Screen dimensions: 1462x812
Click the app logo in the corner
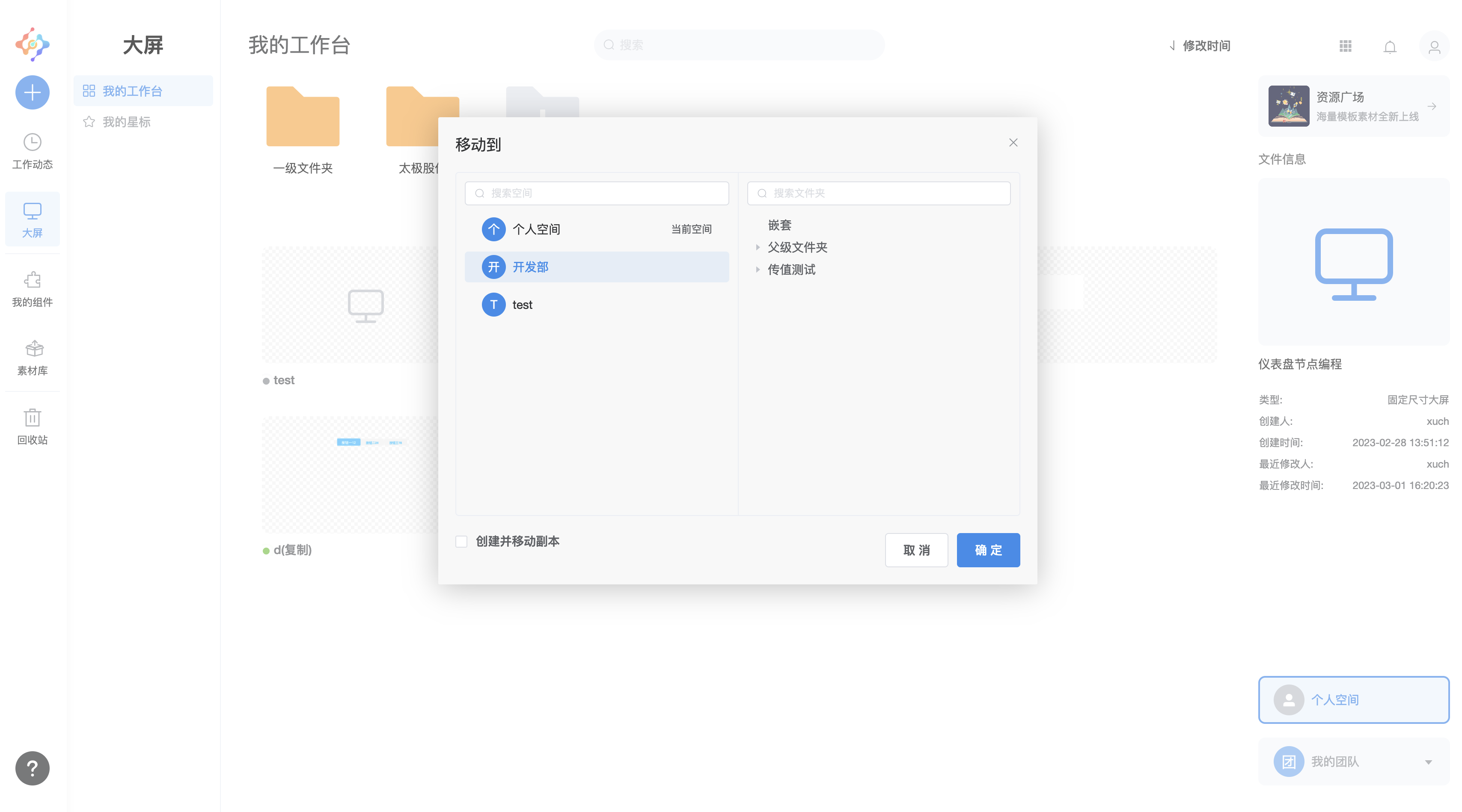33,44
